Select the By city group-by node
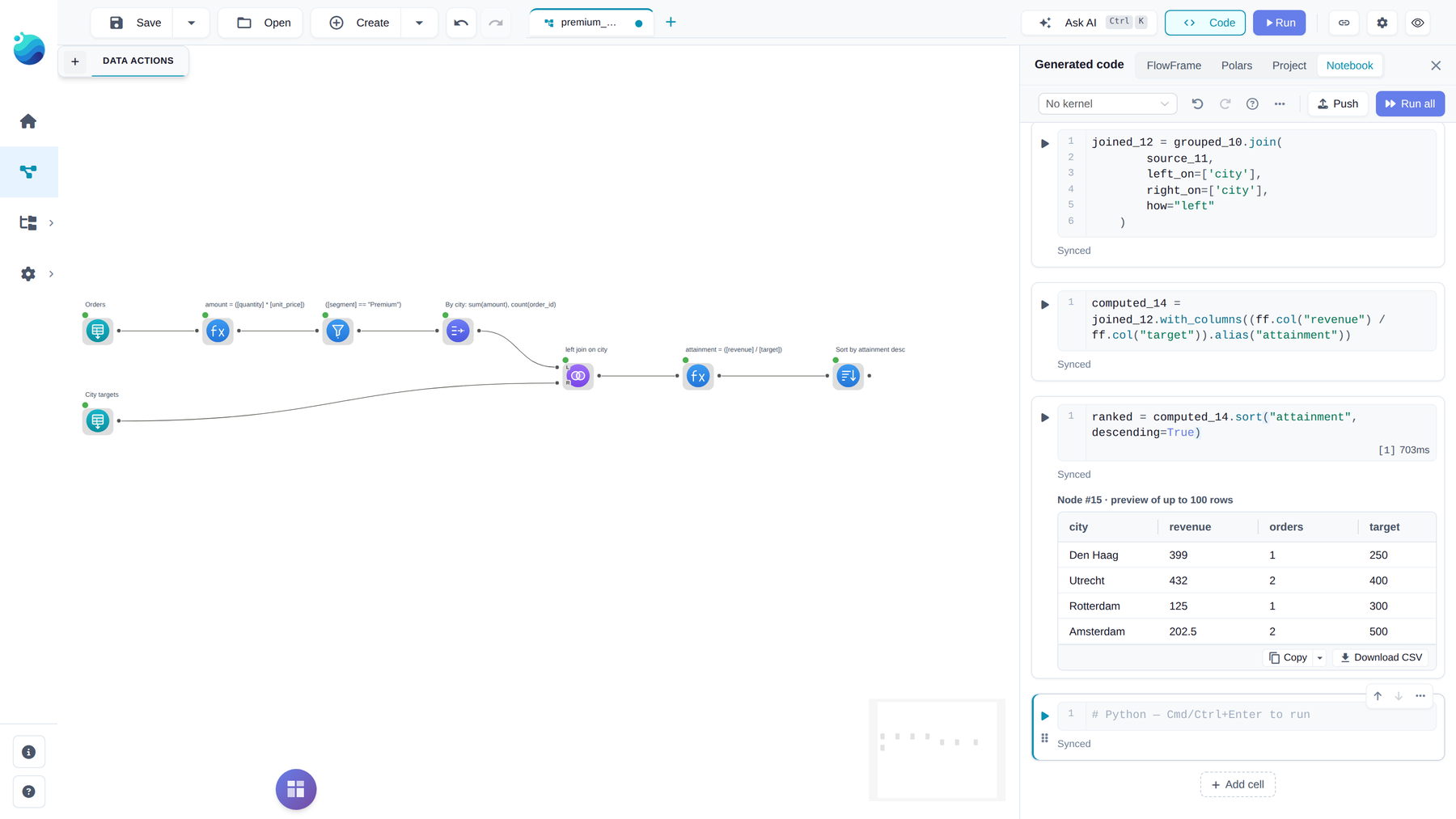Screen dimensions: 1456x819 tap(458, 331)
